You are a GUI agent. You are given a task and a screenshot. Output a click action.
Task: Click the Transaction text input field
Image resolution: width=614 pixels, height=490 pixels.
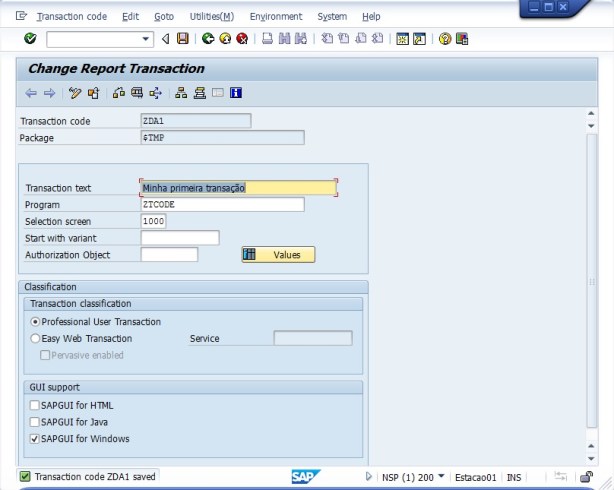click(238, 188)
